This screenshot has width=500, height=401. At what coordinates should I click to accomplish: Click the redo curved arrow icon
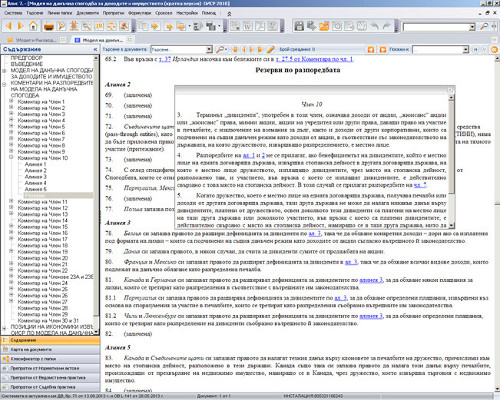[387, 26]
